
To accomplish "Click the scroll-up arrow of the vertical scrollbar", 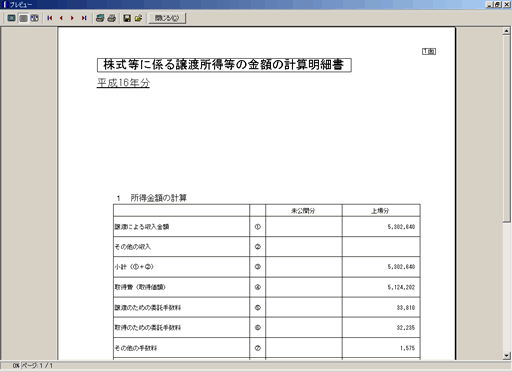I will pyautogui.click(x=506, y=31).
